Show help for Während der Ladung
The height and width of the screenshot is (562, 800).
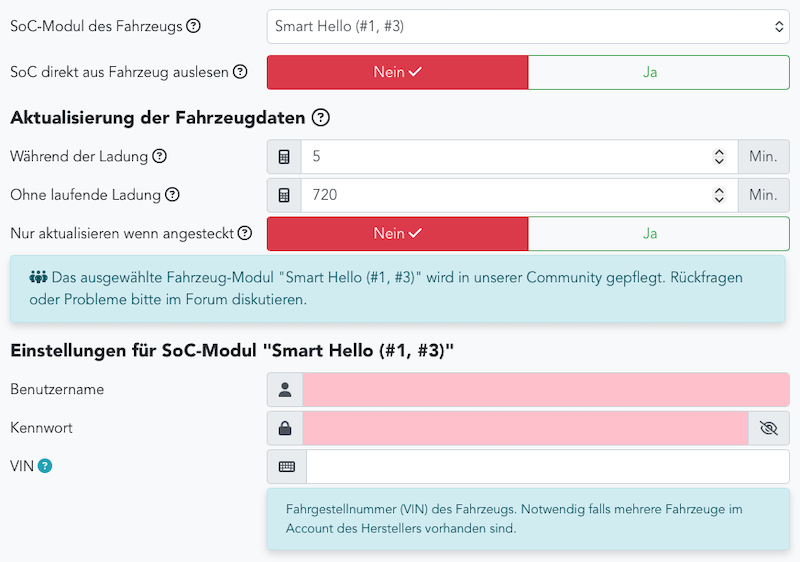tap(159, 157)
